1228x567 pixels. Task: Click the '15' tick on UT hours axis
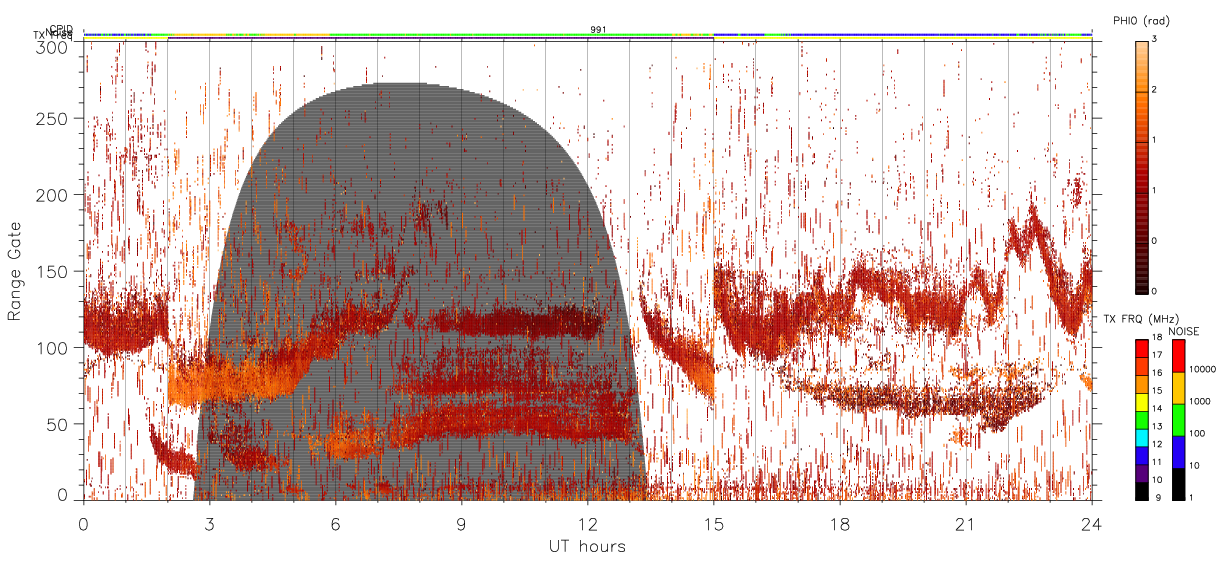713,523
